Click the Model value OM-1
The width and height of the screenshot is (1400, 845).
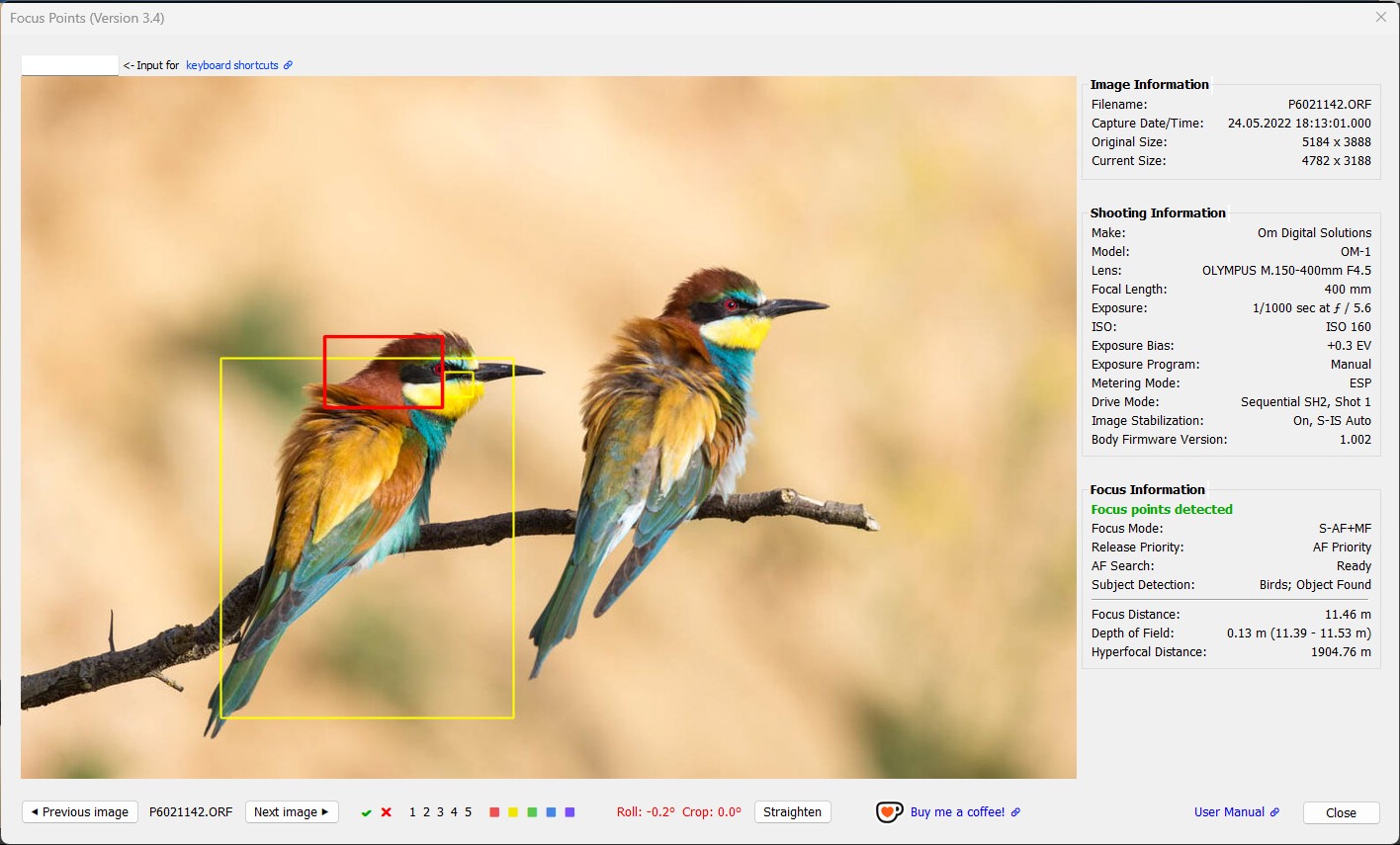coord(1356,252)
